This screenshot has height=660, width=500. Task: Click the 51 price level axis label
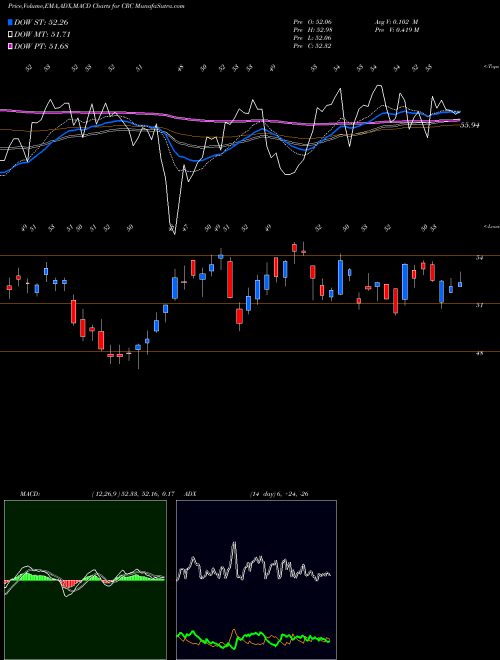[479, 306]
